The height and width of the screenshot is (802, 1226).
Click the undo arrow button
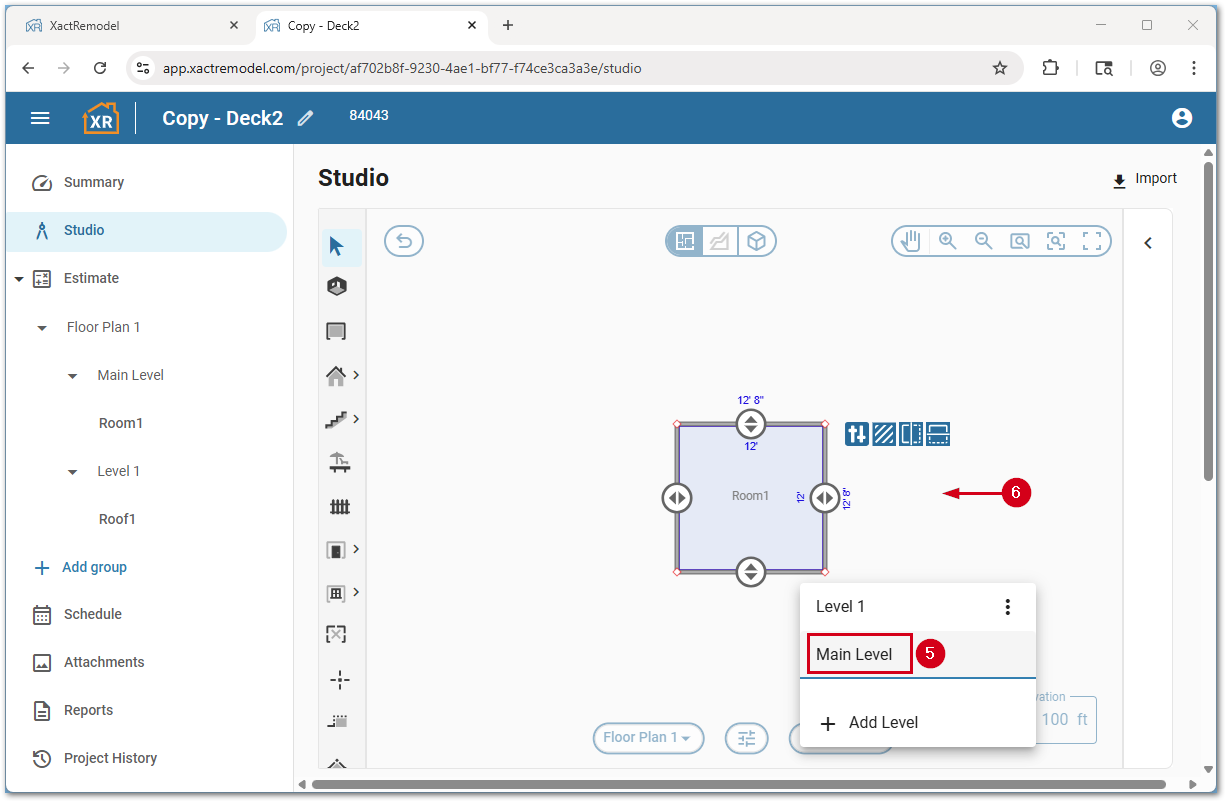tap(404, 241)
